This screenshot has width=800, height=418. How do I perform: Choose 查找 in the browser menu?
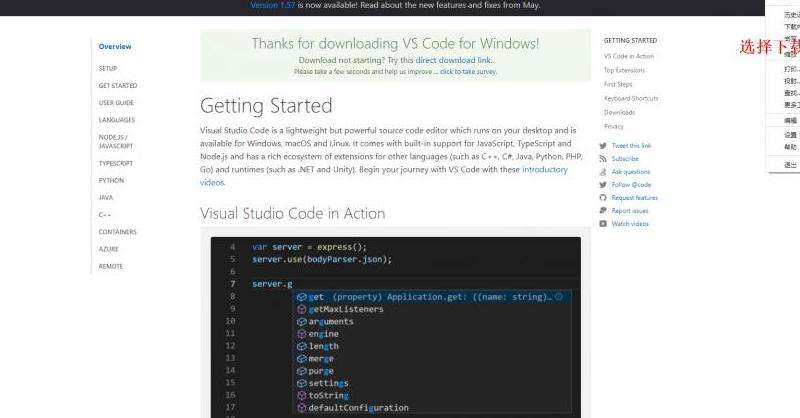coord(791,93)
